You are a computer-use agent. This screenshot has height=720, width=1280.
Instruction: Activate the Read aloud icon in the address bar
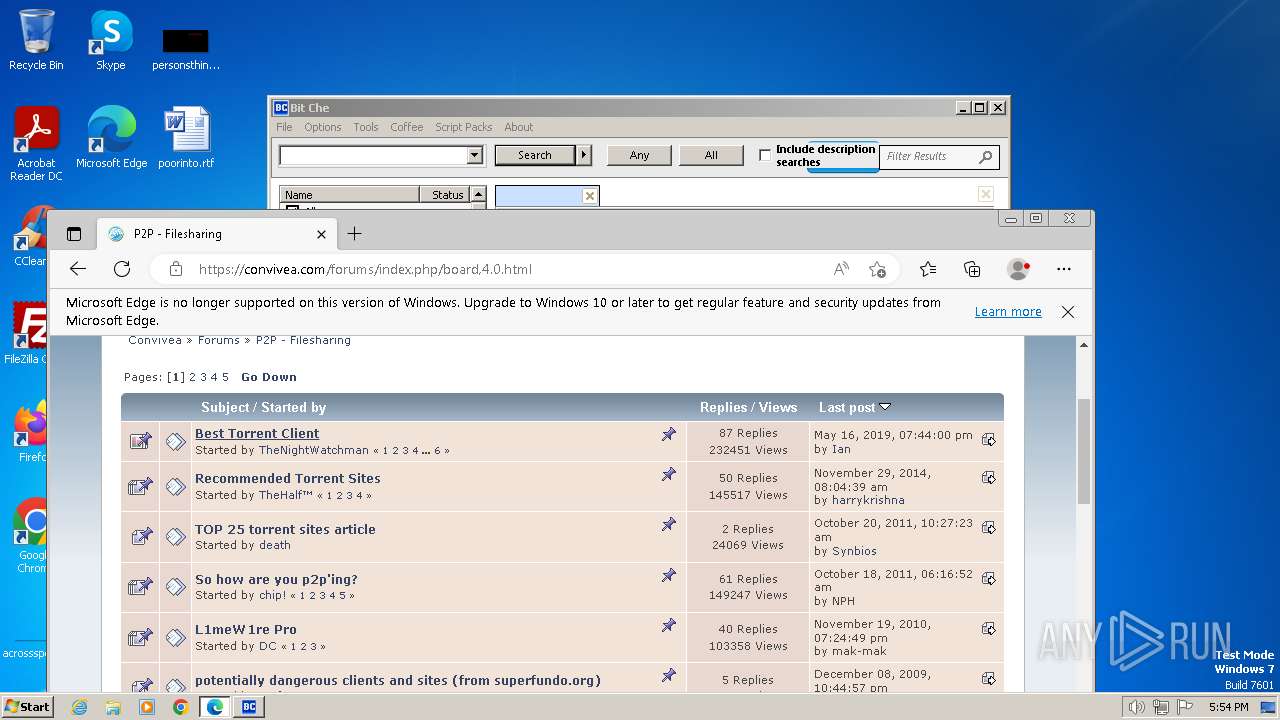click(x=841, y=269)
